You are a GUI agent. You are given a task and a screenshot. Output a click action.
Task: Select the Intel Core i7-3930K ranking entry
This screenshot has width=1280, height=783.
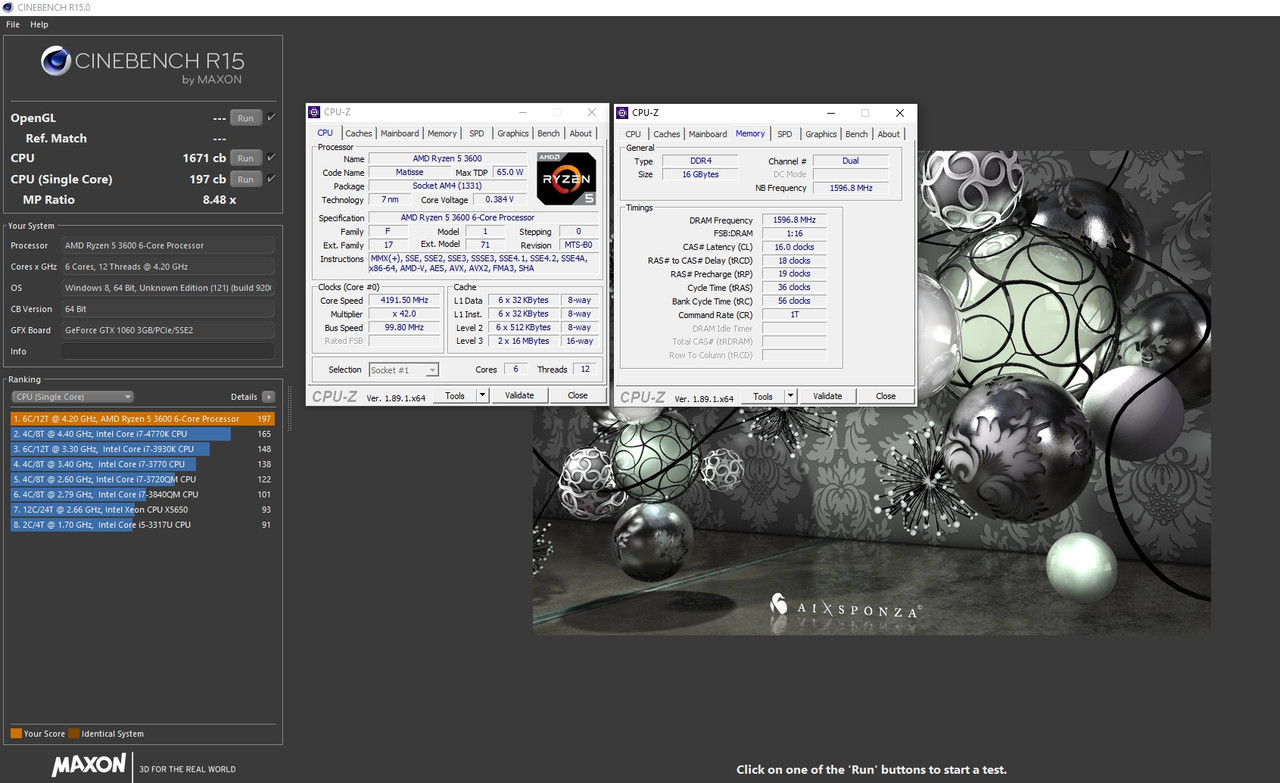coord(142,449)
